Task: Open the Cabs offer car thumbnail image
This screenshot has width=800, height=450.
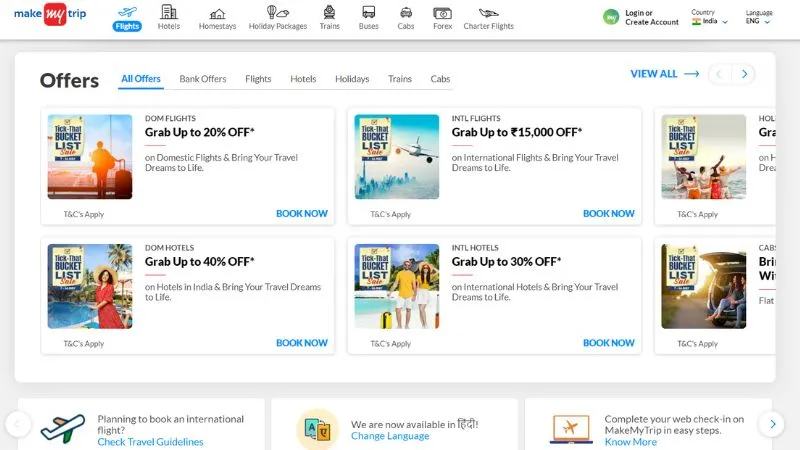Action: pyautogui.click(x=704, y=286)
